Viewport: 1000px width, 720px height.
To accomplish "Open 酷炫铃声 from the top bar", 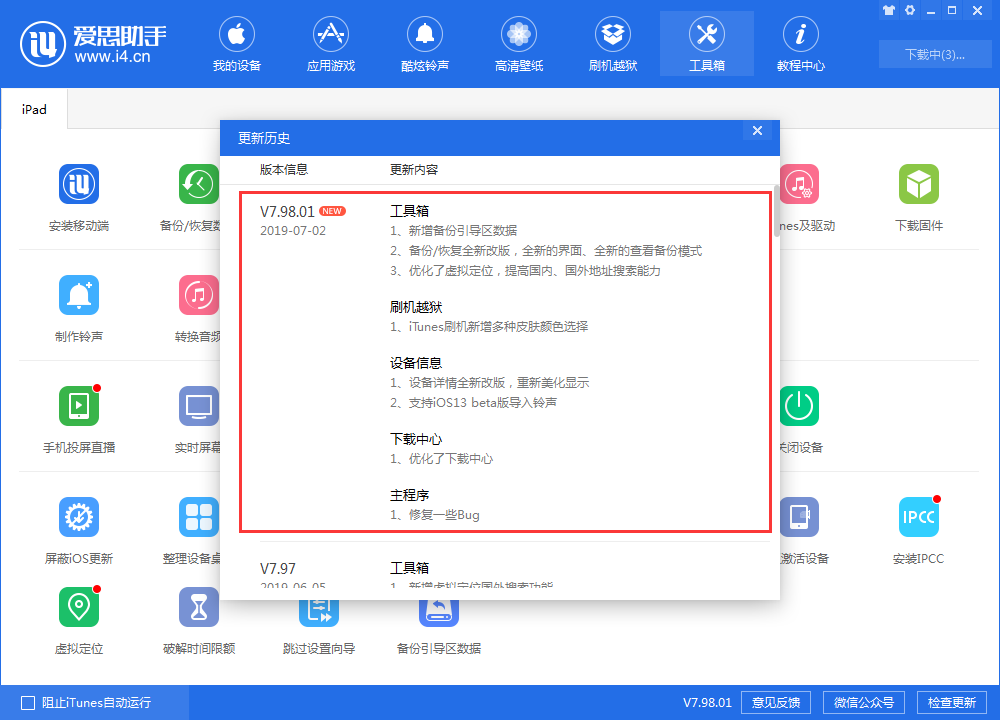I will click(424, 44).
